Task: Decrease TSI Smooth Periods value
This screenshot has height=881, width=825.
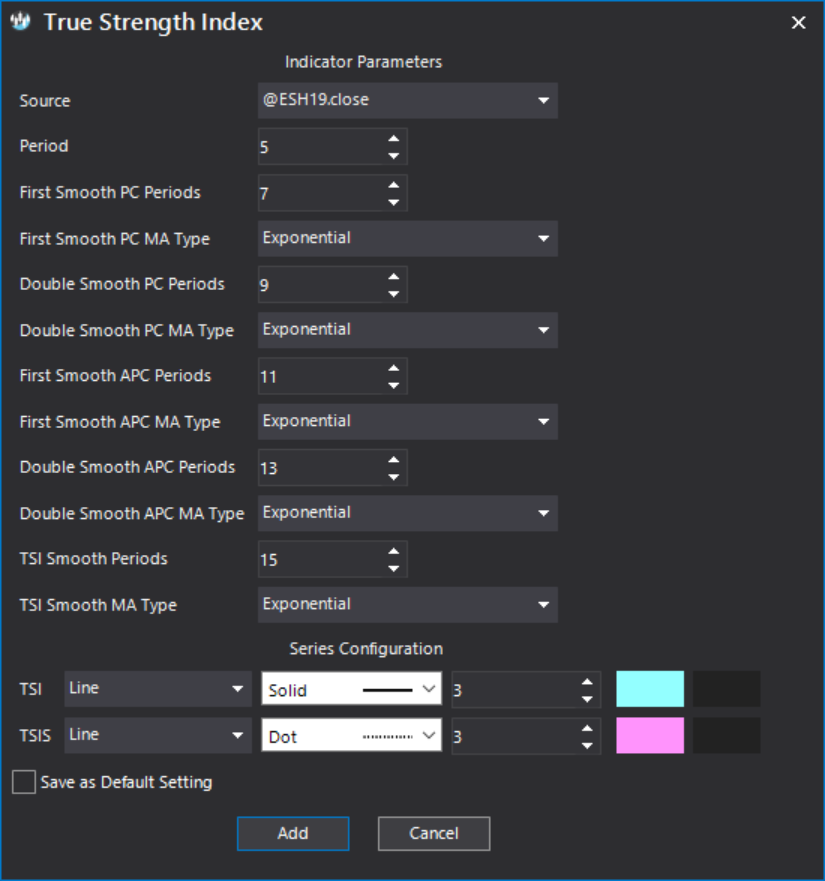Action: click(x=393, y=569)
